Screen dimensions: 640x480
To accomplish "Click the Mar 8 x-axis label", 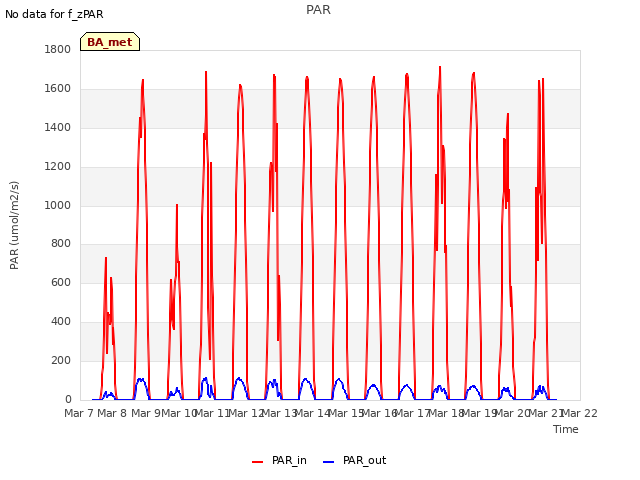I will pos(112,413).
